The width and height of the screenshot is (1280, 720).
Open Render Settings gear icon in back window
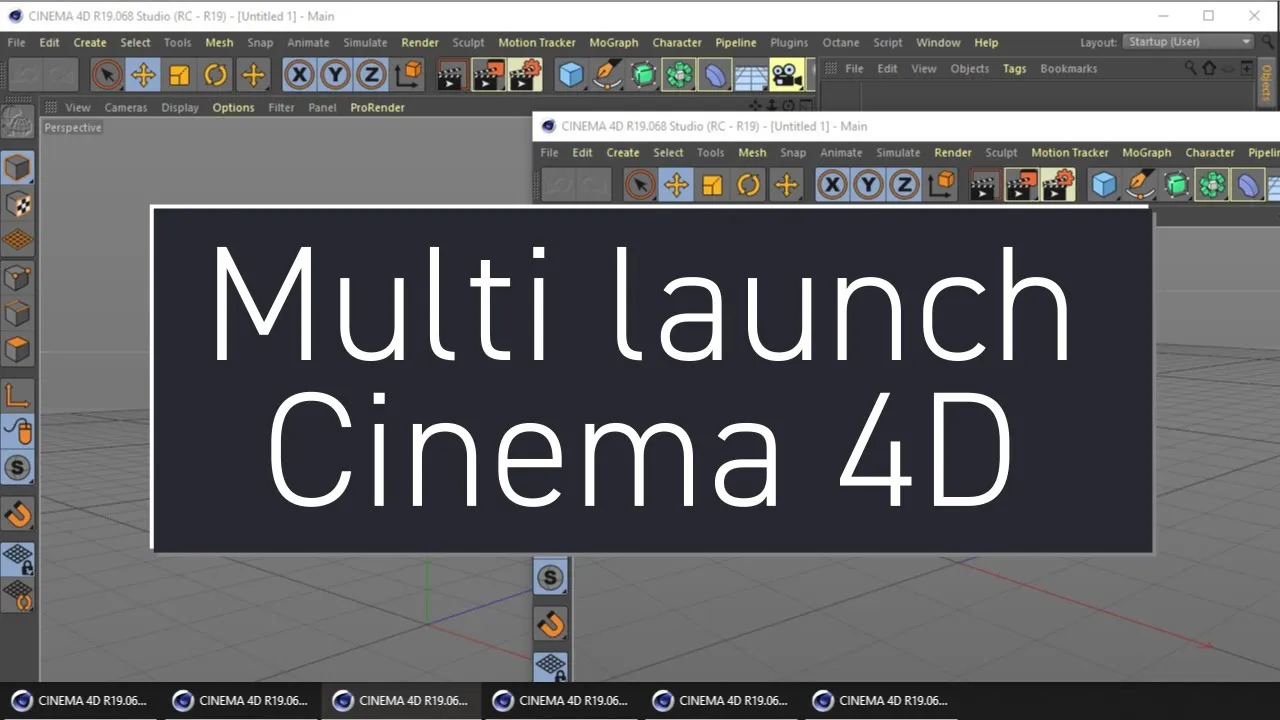525,75
